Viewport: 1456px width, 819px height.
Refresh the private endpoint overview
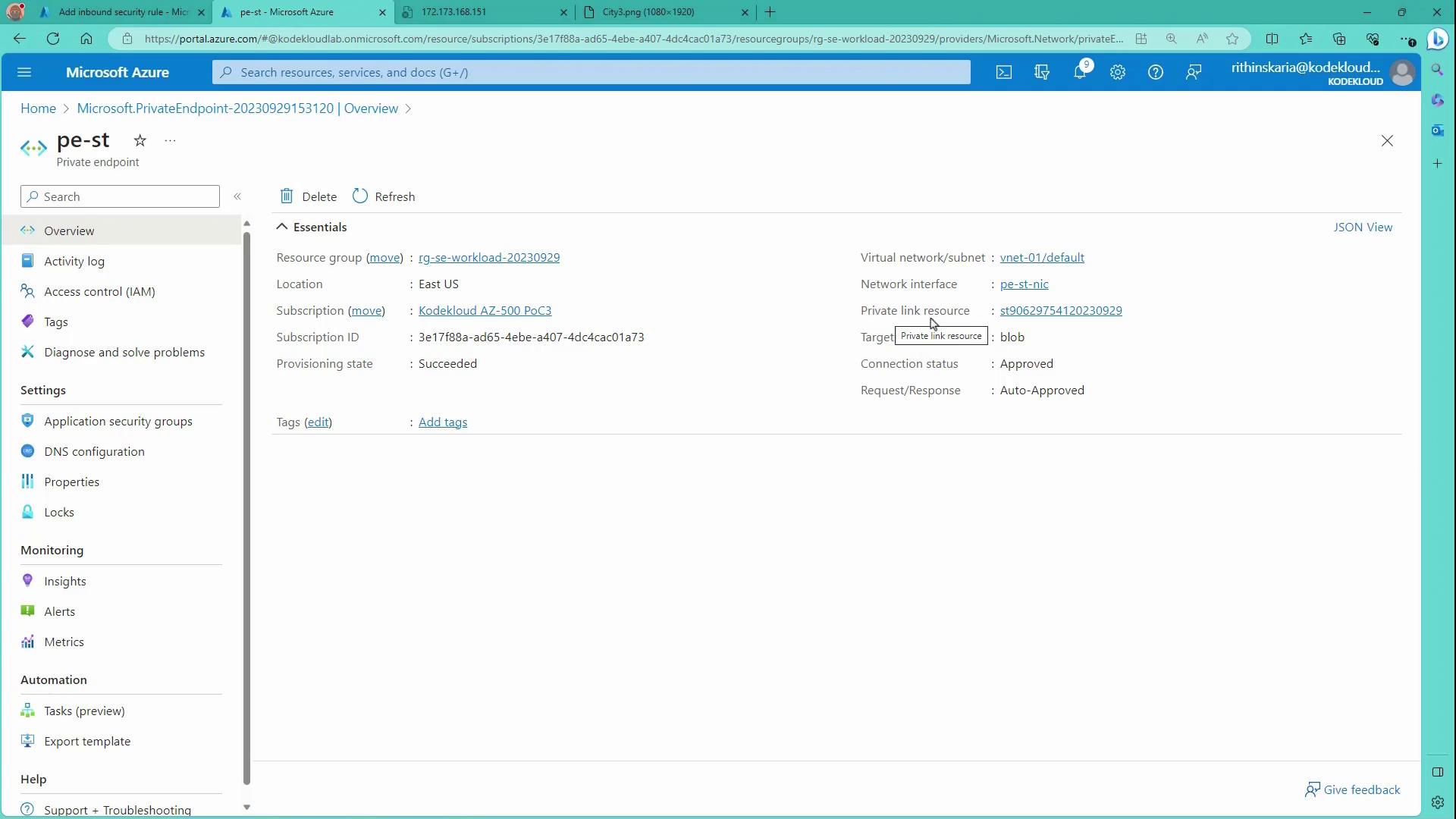click(384, 196)
